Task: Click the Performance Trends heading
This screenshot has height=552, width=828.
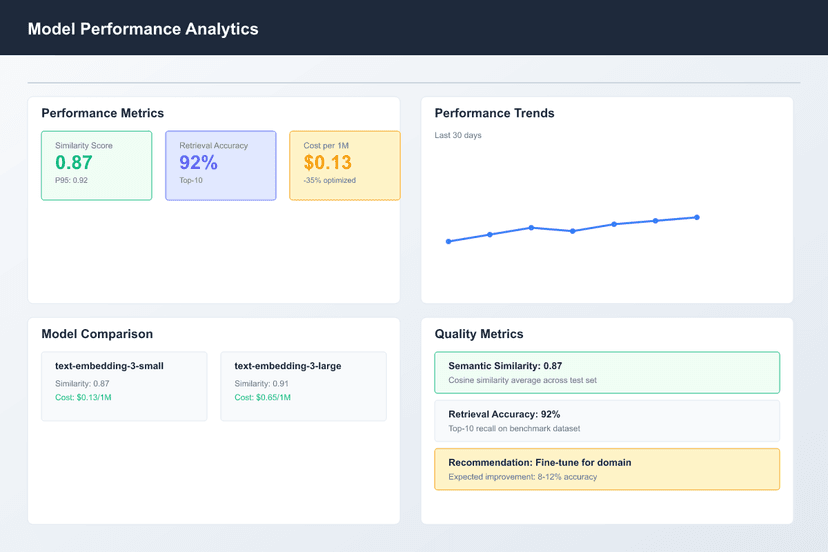Action: 494,113
